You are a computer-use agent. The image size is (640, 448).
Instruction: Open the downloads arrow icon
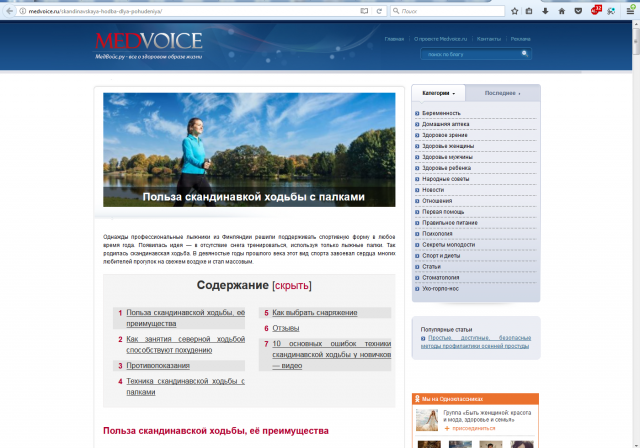(x=545, y=11)
